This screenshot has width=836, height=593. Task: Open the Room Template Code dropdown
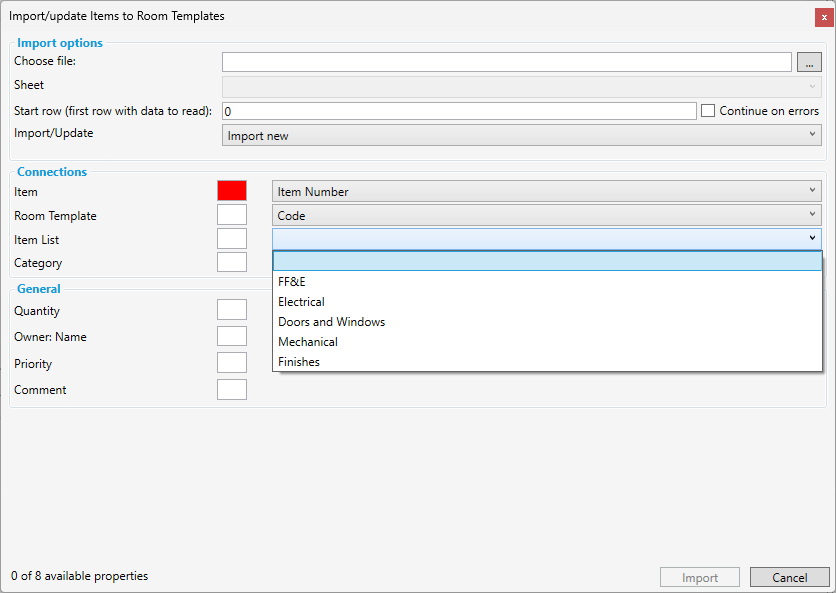pos(546,215)
